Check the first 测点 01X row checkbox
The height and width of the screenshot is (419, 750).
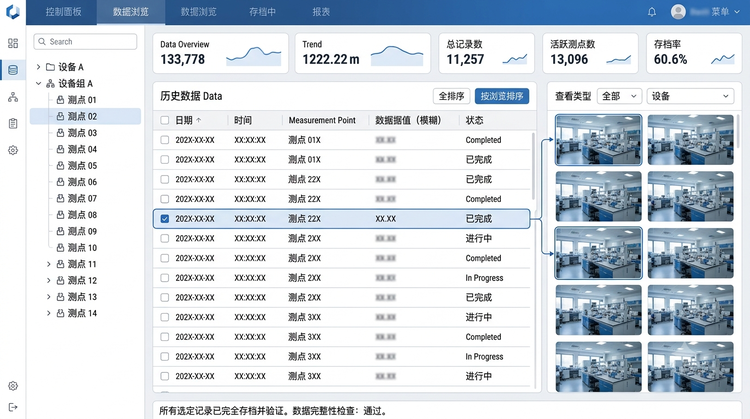pos(165,140)
